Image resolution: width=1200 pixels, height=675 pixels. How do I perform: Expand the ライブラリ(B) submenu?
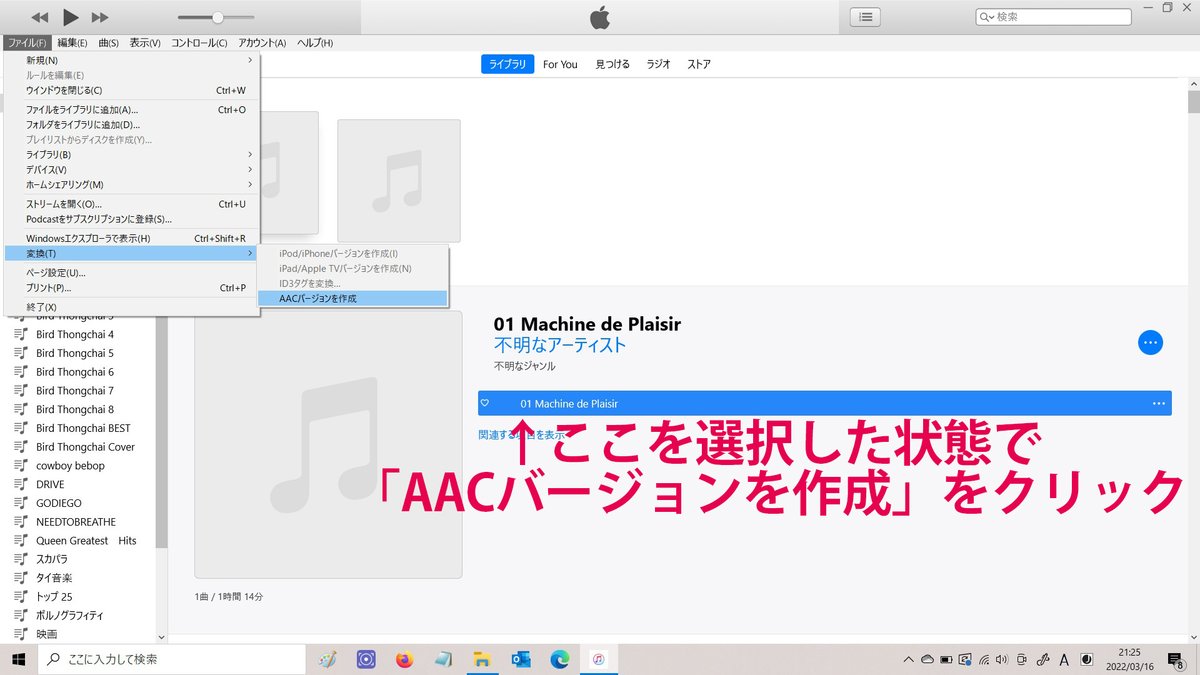[131, 155]
